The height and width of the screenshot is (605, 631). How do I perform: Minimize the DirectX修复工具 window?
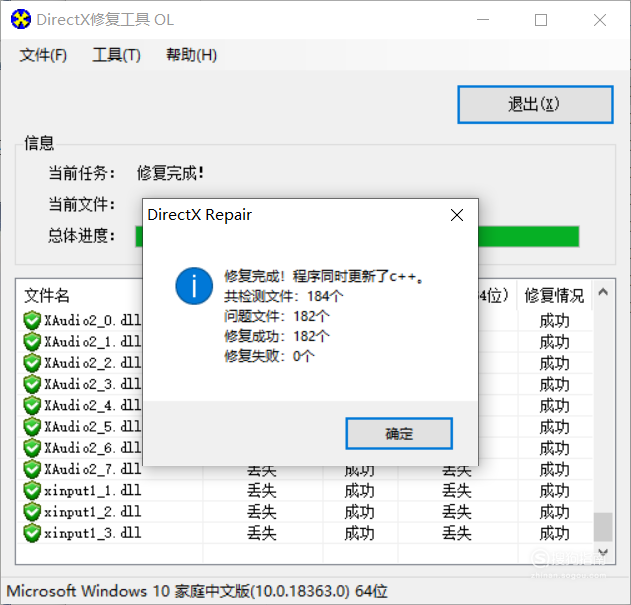tap(483, 20)
